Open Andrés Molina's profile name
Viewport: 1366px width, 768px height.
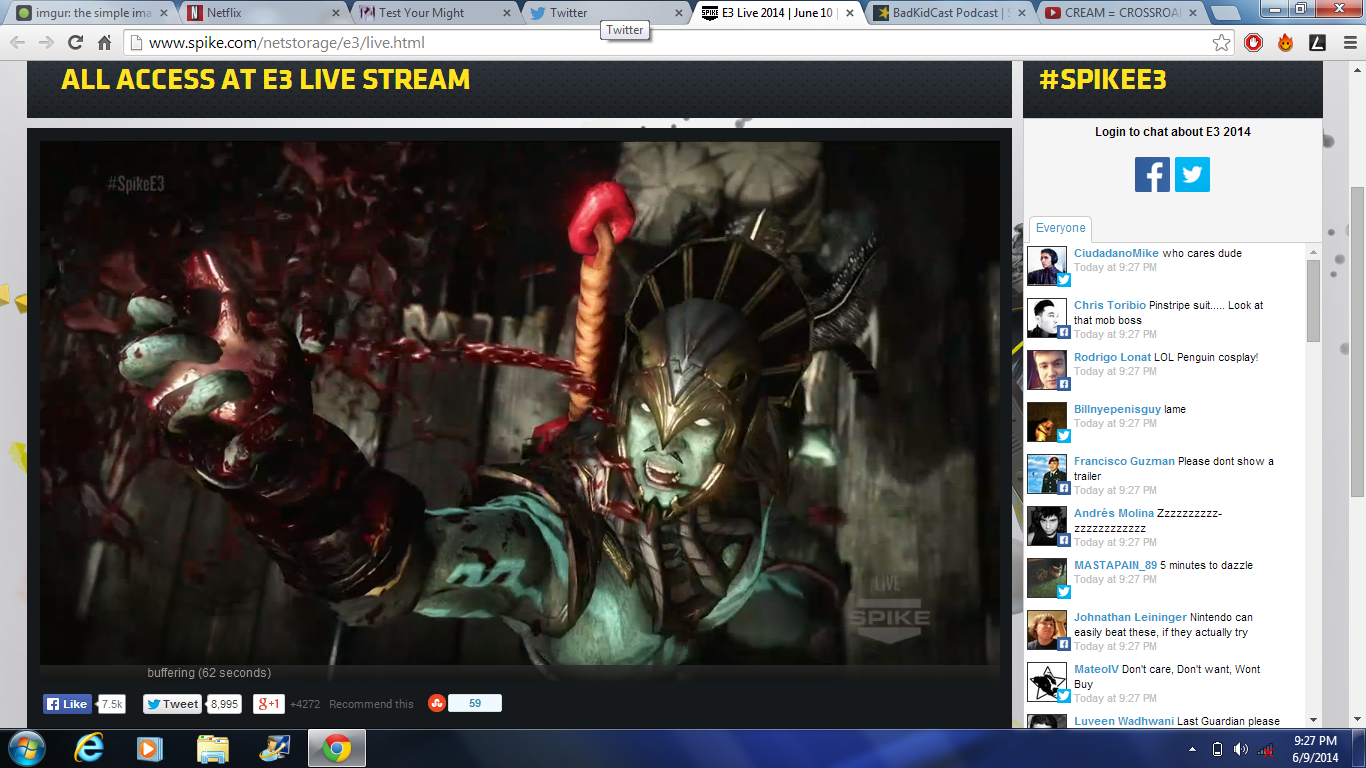coord(1114,513)
